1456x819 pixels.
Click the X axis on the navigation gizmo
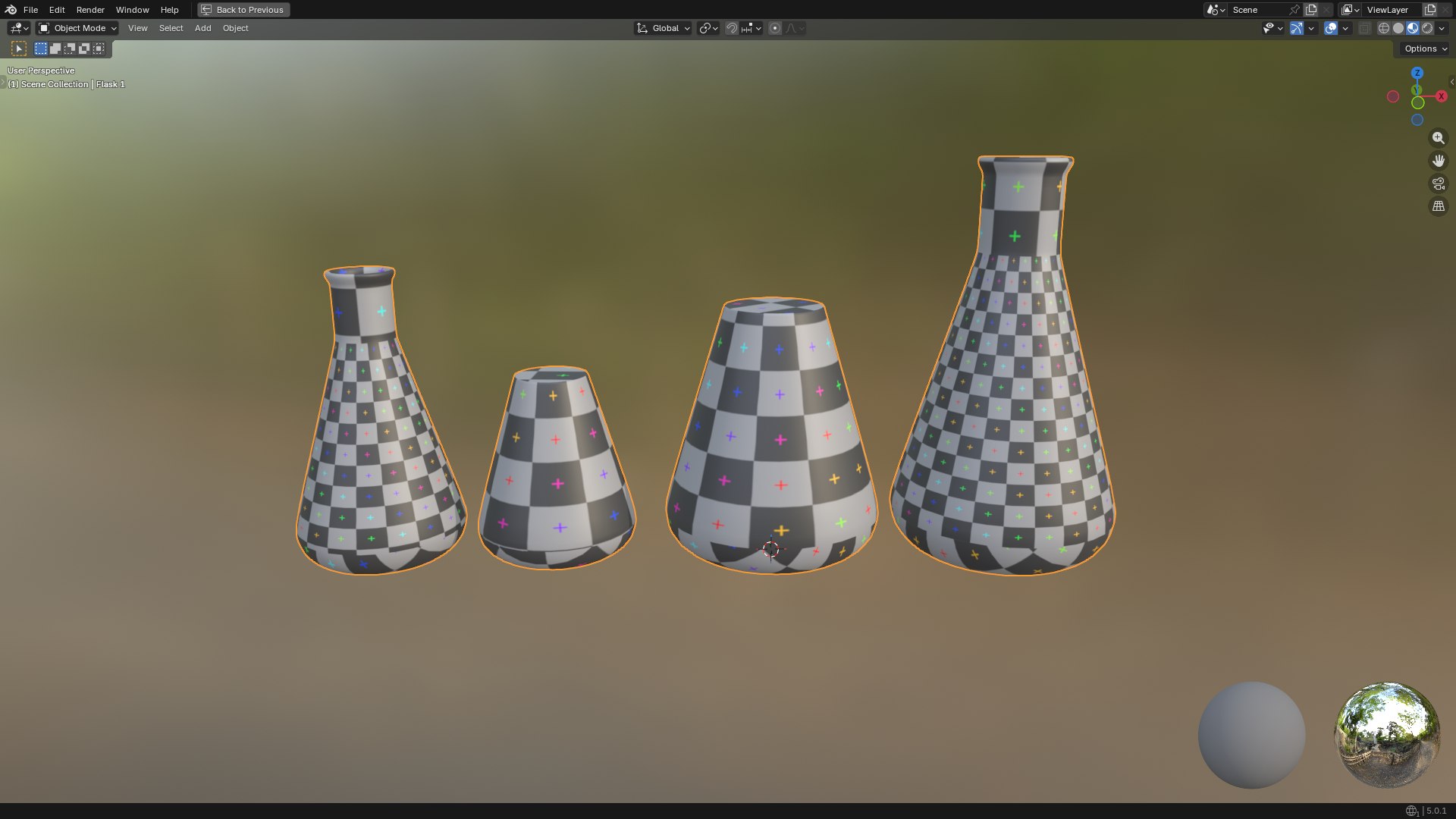point(1442,96)
